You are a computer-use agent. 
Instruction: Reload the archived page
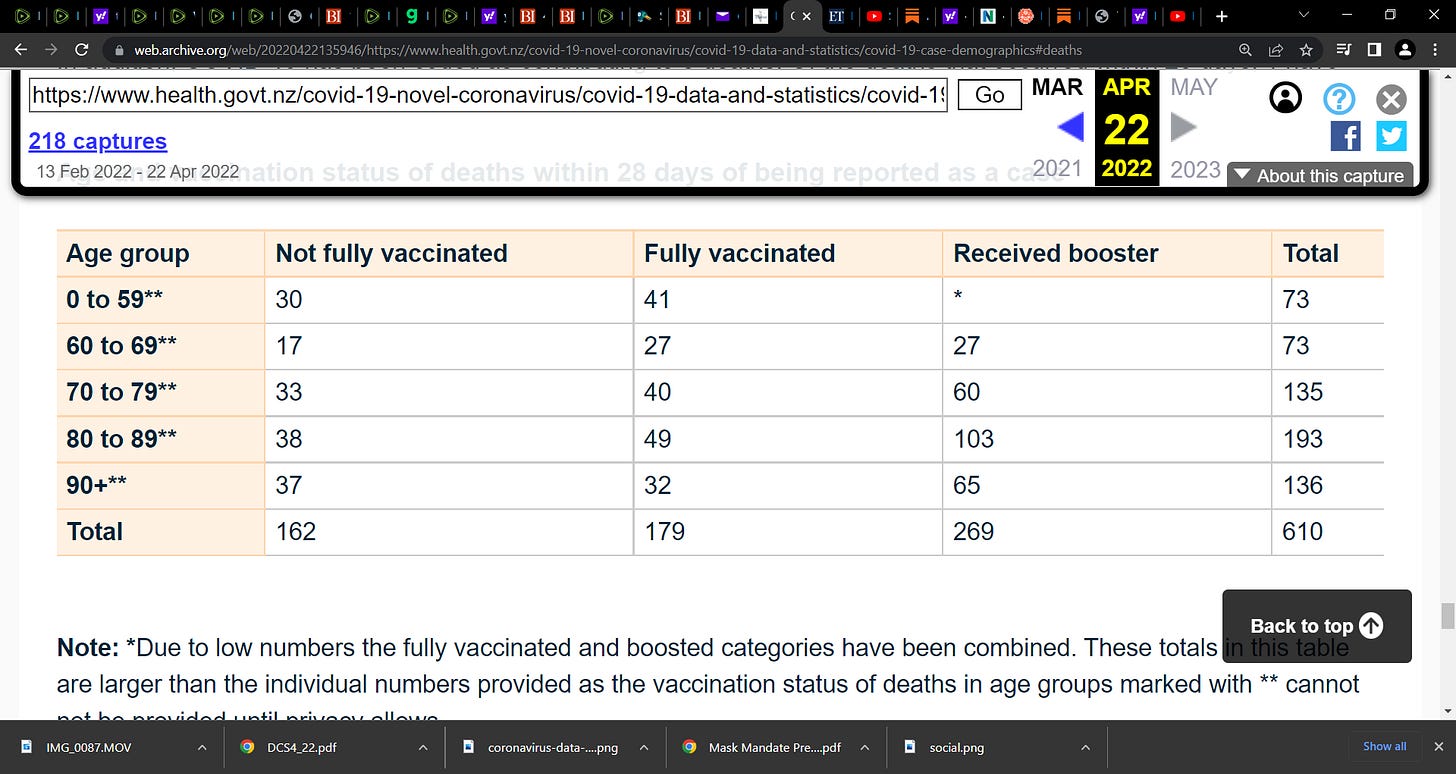coord(82,49)
